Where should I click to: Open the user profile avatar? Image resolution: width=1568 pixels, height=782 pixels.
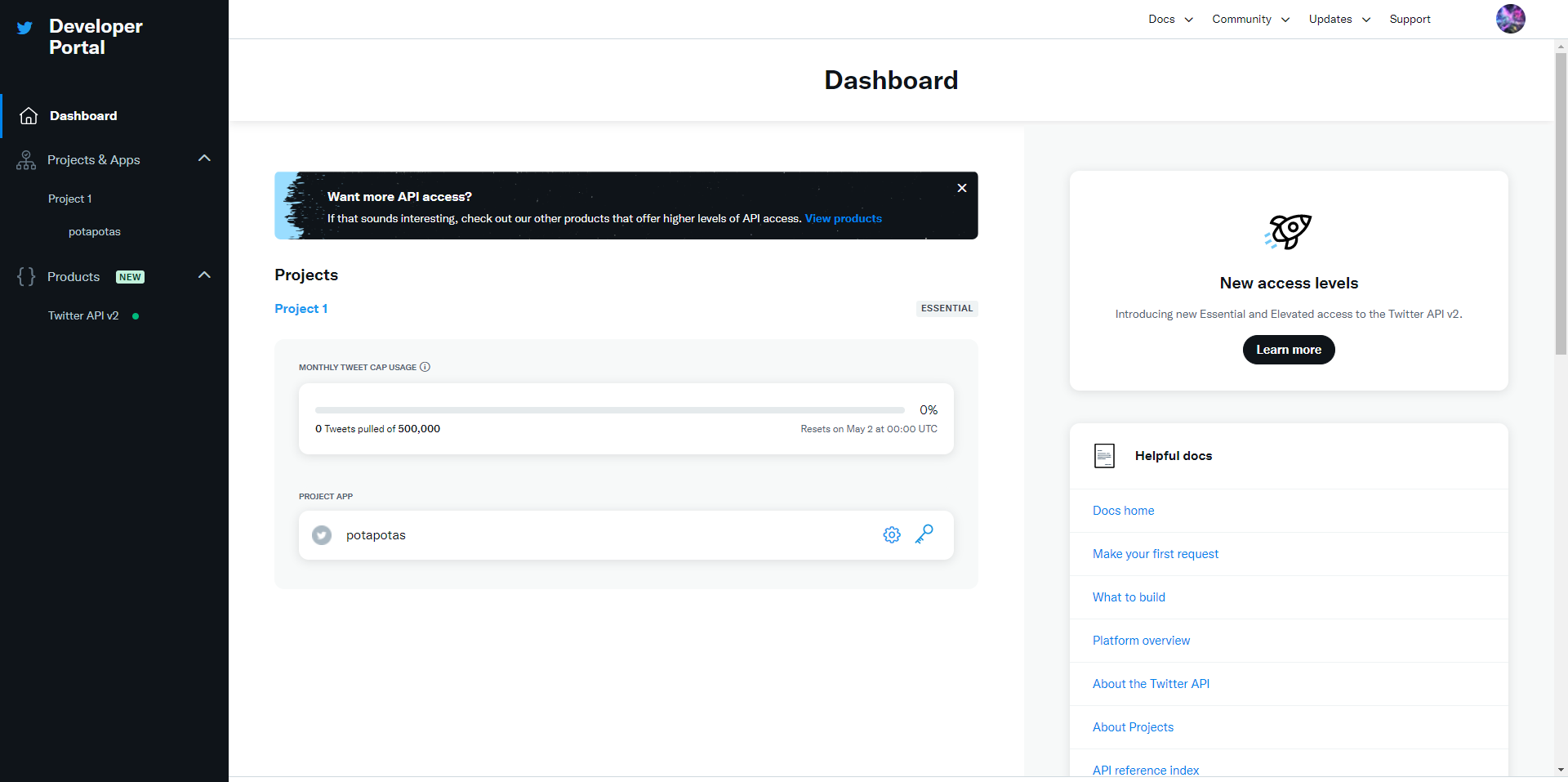pos(1510,19)
